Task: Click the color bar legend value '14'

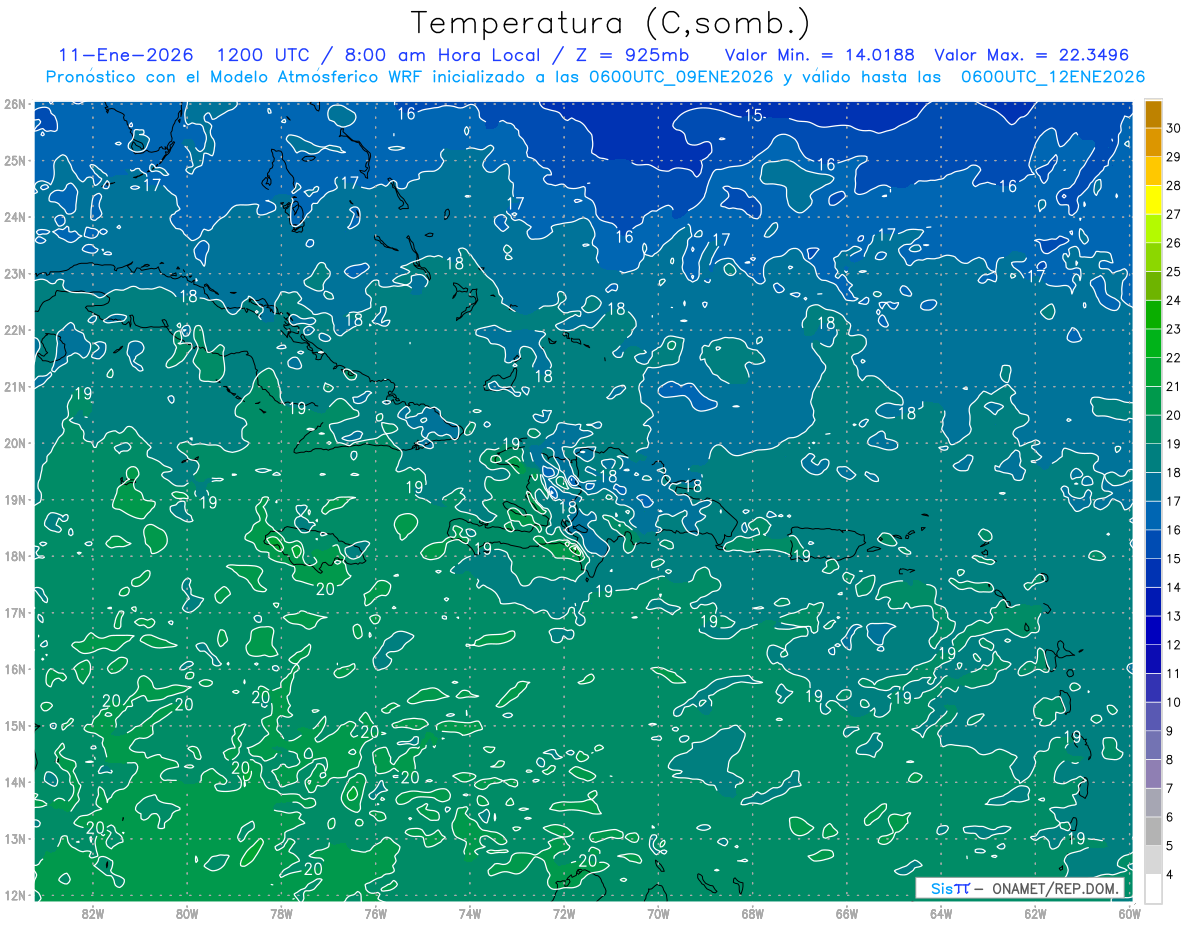Action: pyautogui.click(x=1173, y=587)
